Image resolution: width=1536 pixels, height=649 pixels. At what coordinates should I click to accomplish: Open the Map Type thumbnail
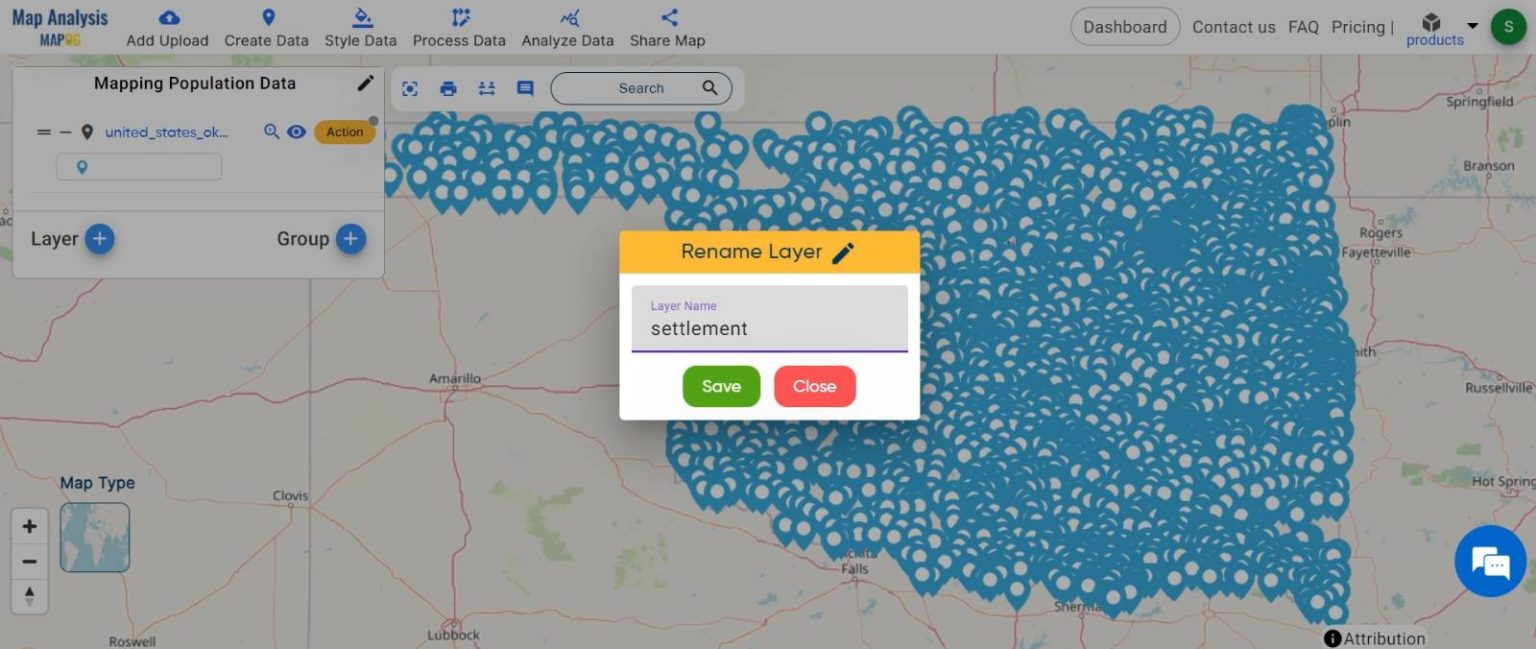pyautogui.click(x=94, y=537)
